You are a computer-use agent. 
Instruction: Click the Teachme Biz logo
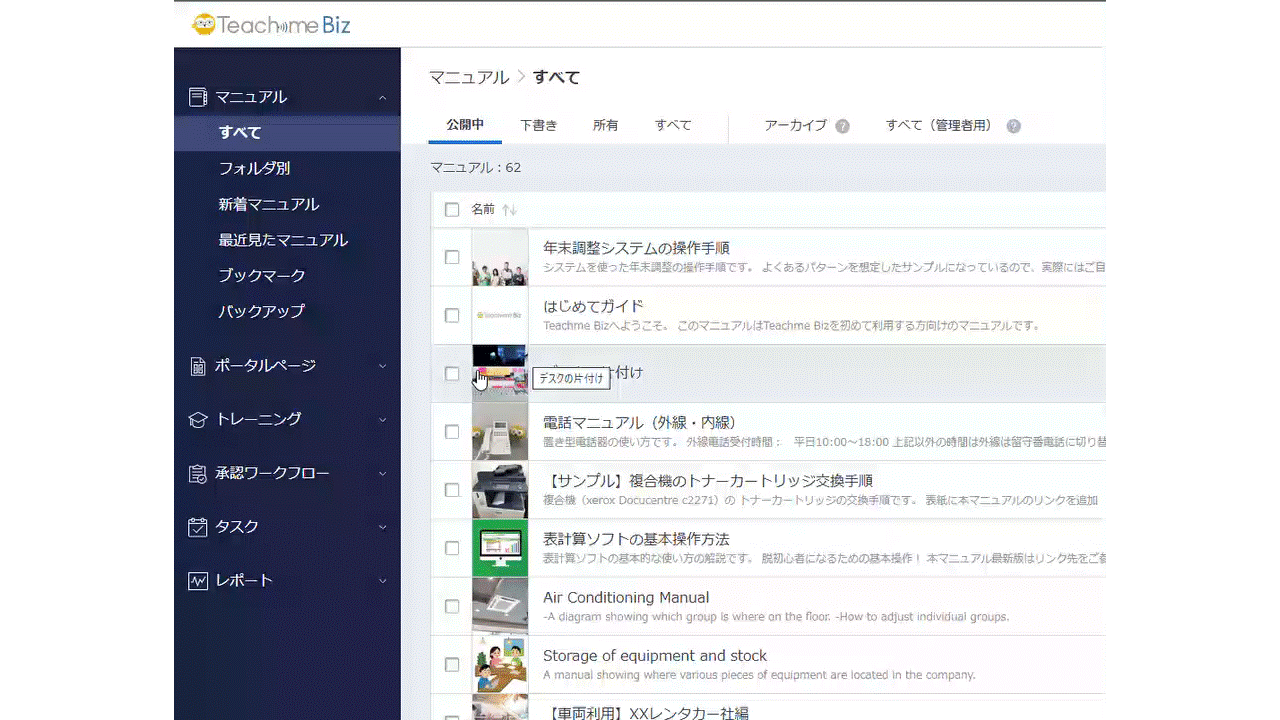point(271,25)
